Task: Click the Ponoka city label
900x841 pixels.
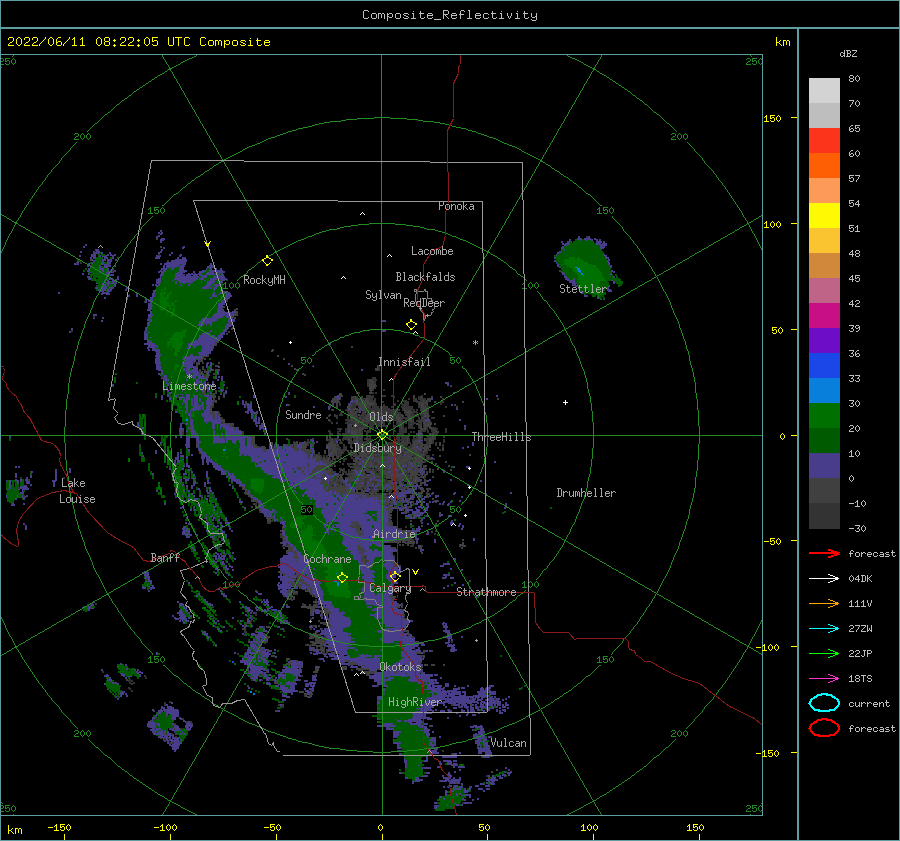Action: (456, 206)
